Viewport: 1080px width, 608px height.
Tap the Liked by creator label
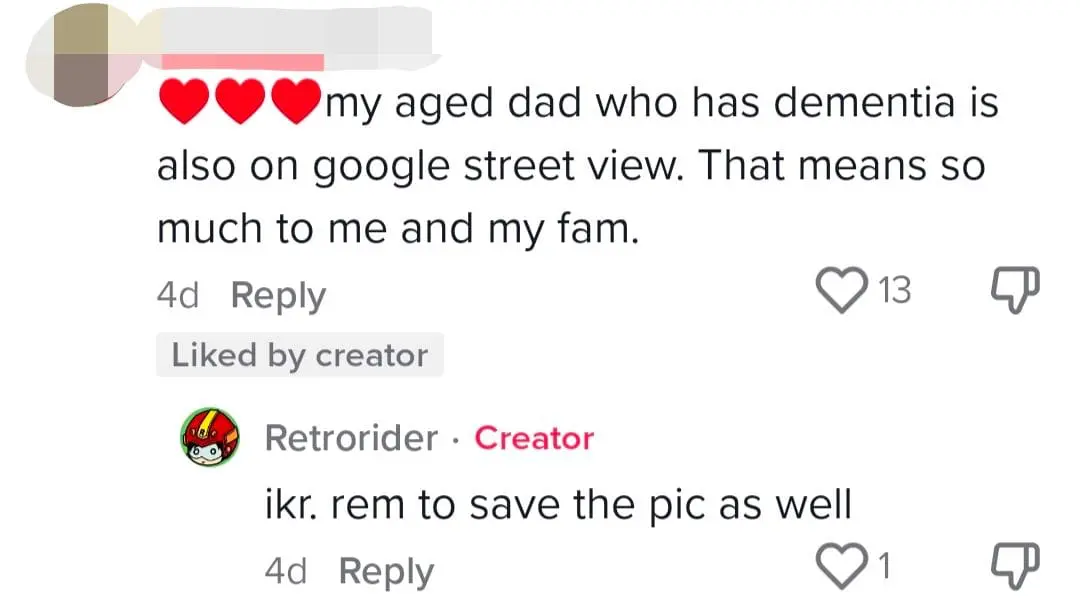299,355
